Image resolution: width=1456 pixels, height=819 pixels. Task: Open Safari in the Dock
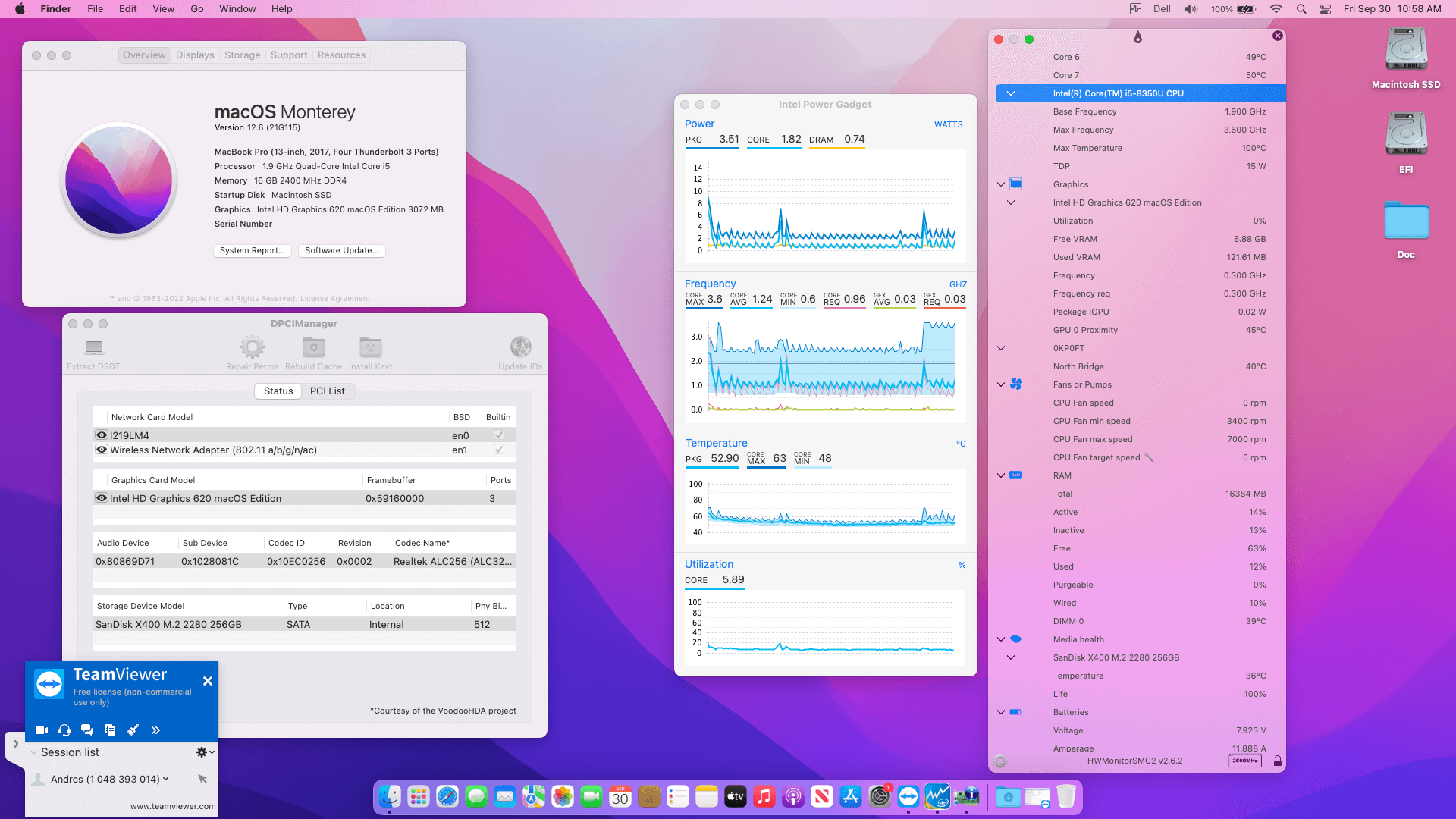click(x=447, y=797)
